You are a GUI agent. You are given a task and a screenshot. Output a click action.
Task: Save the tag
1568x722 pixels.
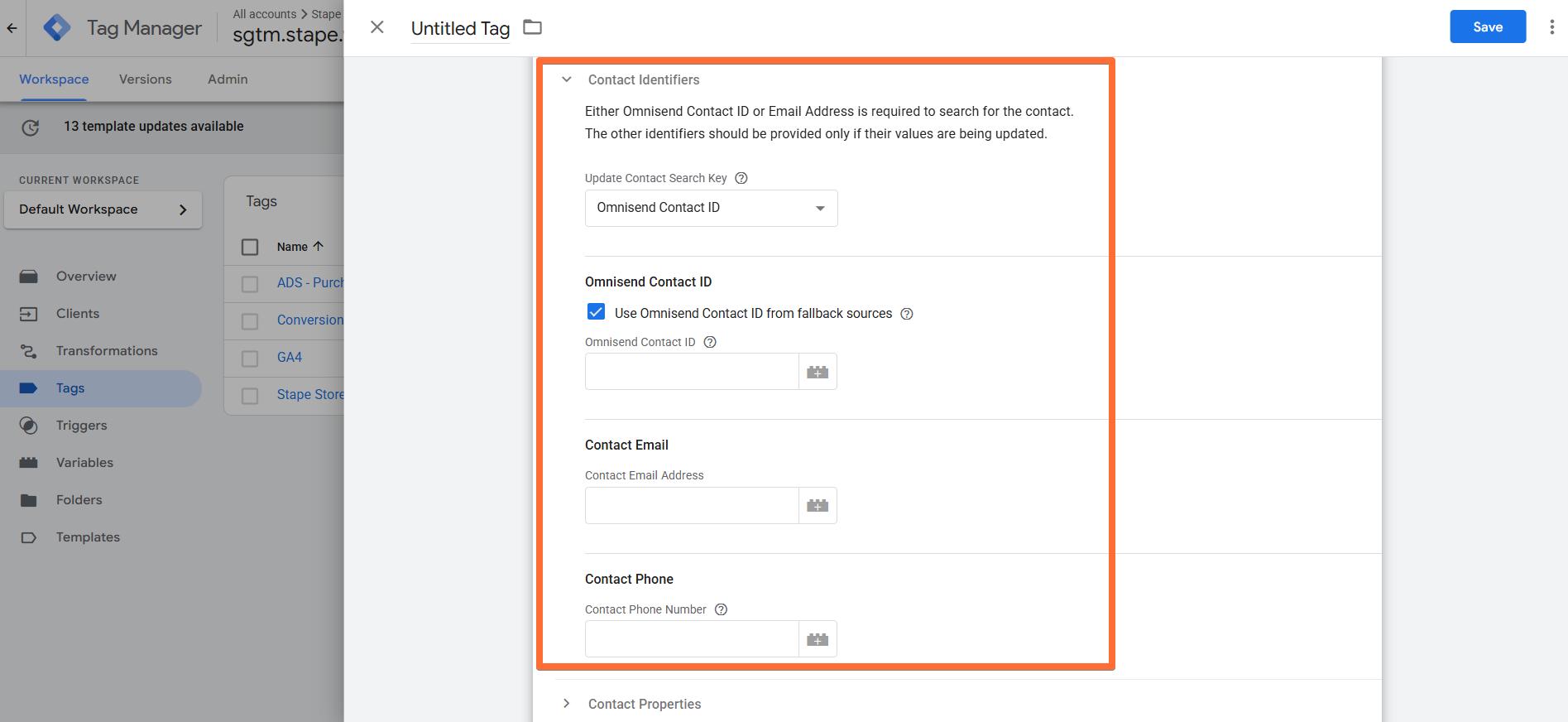coord(1488,26)
